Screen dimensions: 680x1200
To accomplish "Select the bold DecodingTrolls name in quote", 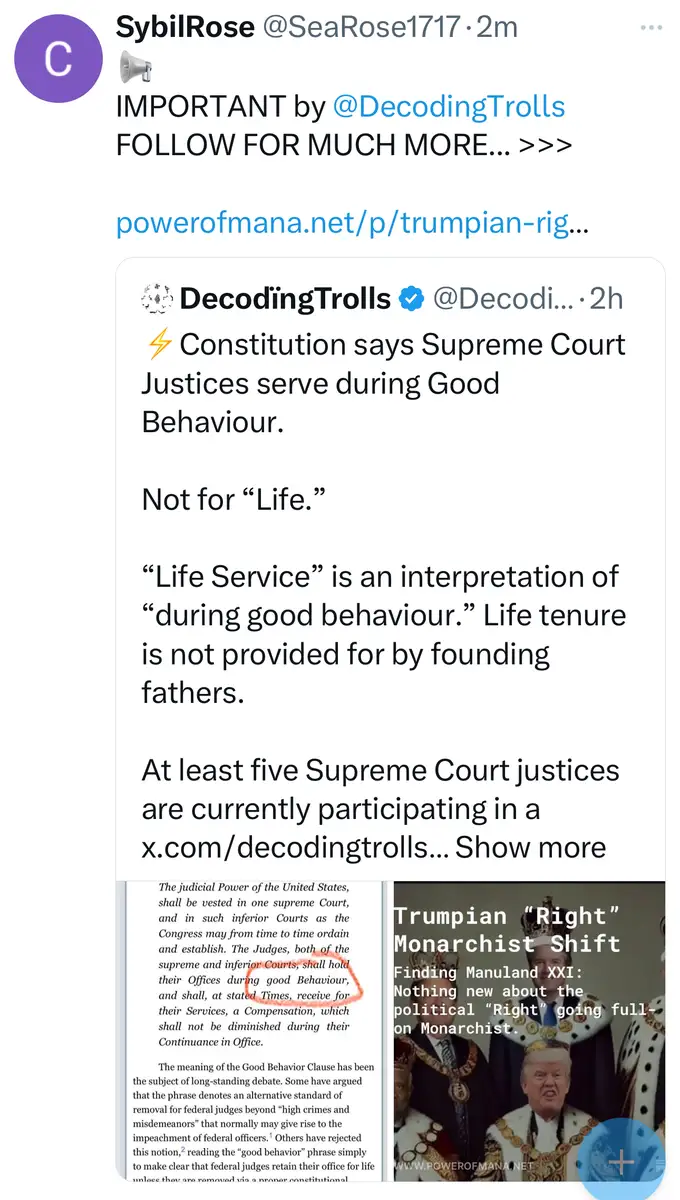I will (x=285, y=298).
